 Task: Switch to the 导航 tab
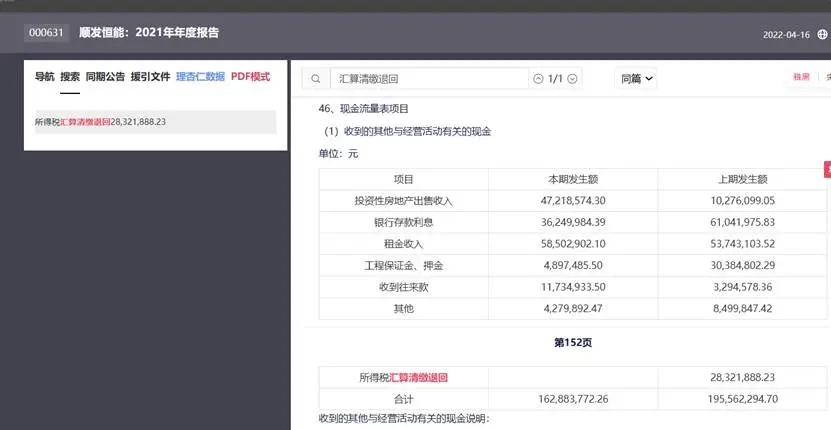tap(45, 77)
